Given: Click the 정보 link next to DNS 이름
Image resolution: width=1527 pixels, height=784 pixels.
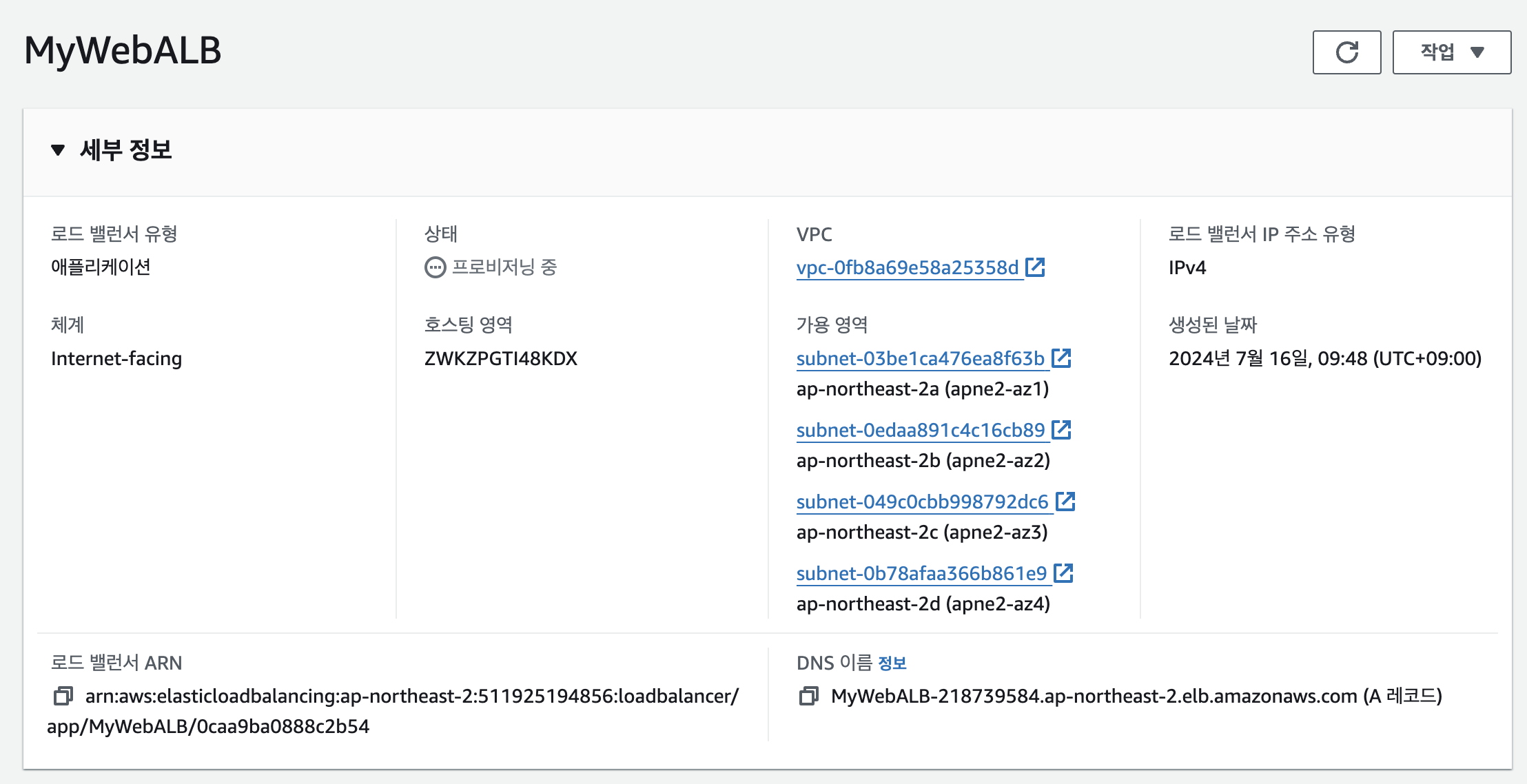Looking at the screenshot, I should (892, 663).
